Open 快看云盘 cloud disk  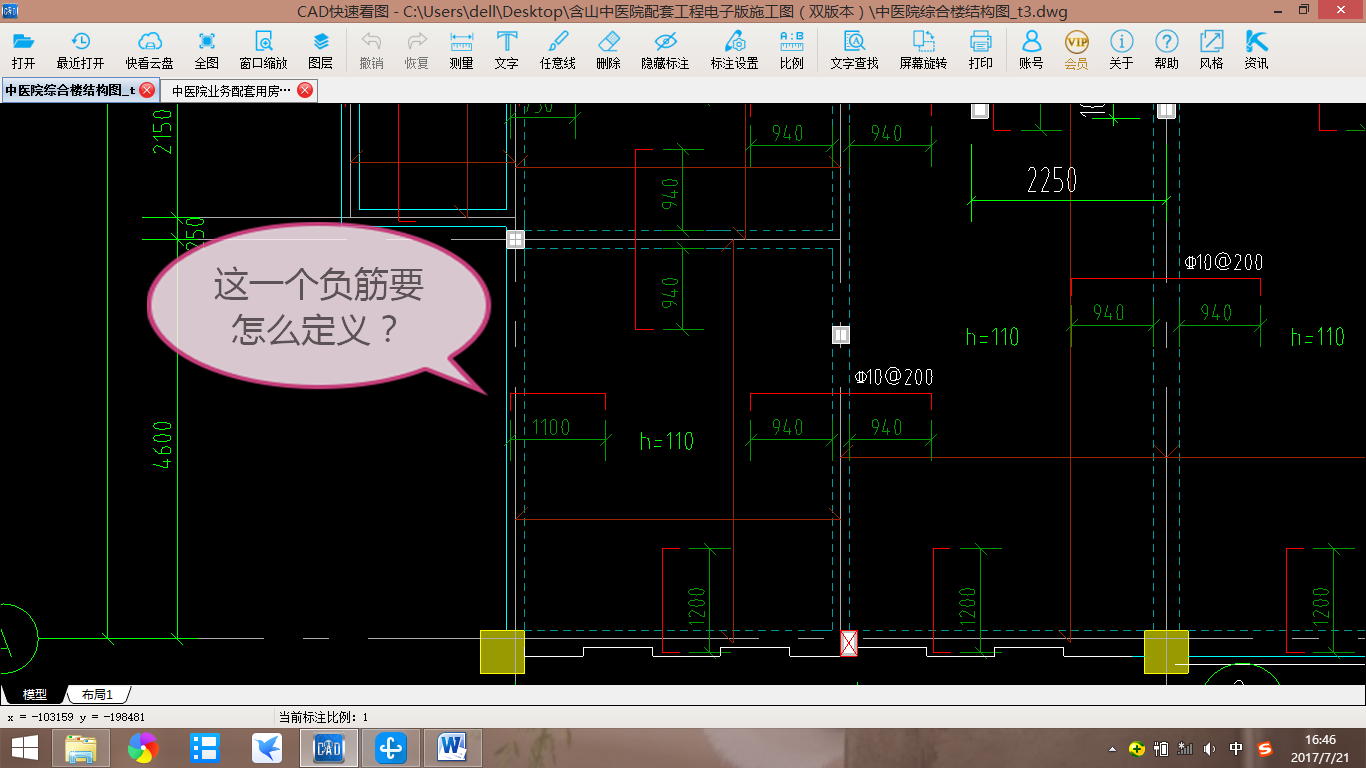(x=149, y=50)
